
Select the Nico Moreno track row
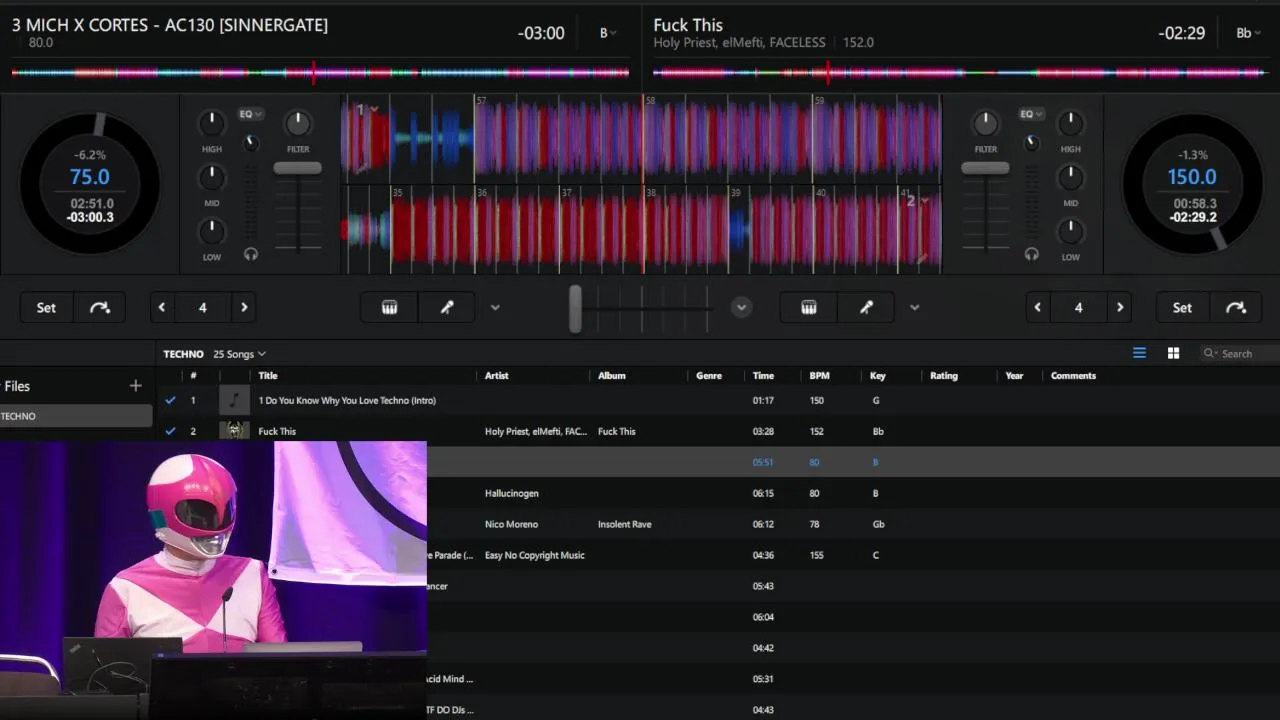click(x=853, y=524)
